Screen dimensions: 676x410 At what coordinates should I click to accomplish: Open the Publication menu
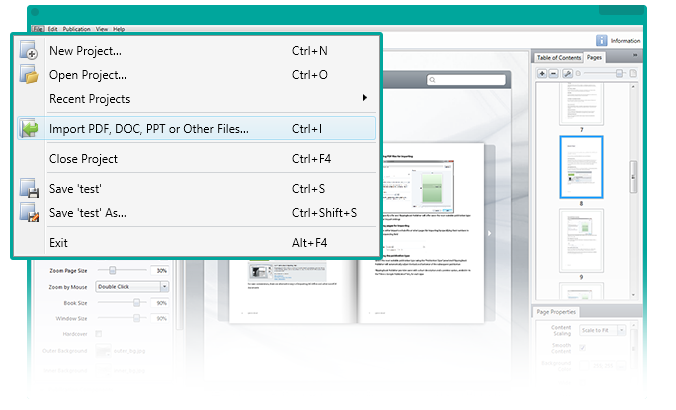76,29
